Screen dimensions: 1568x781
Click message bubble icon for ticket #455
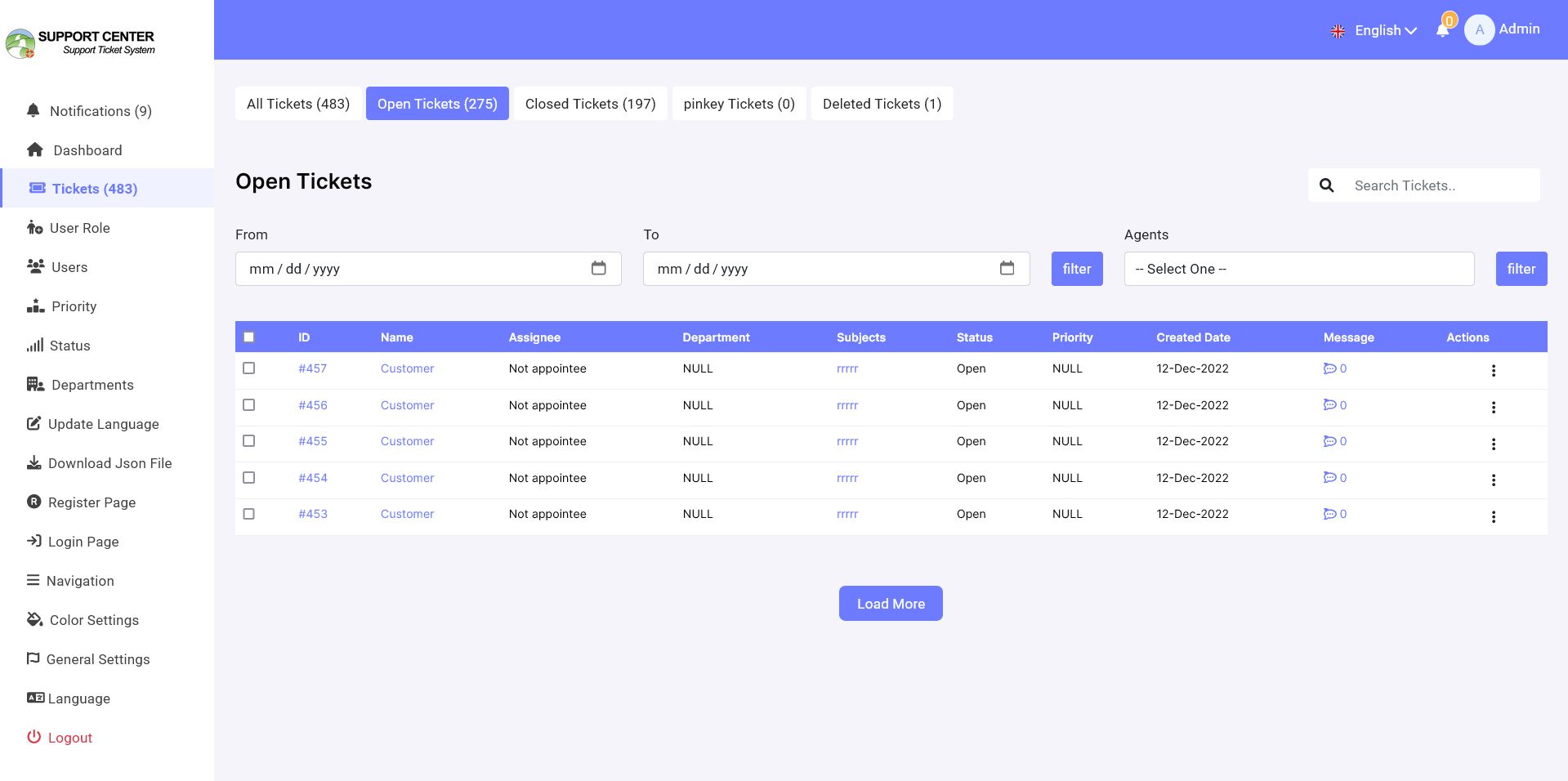pyautogui.click(x=1329, y=441)
